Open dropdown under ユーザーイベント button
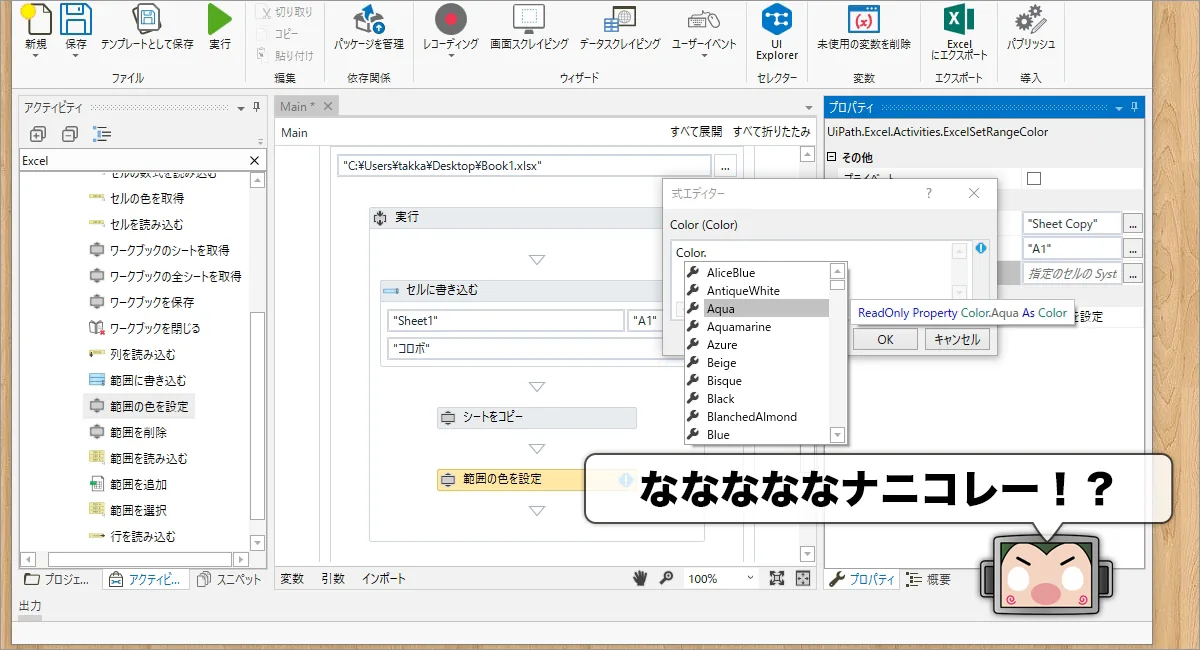This screenshot has height=650, width=1200. 704,56
